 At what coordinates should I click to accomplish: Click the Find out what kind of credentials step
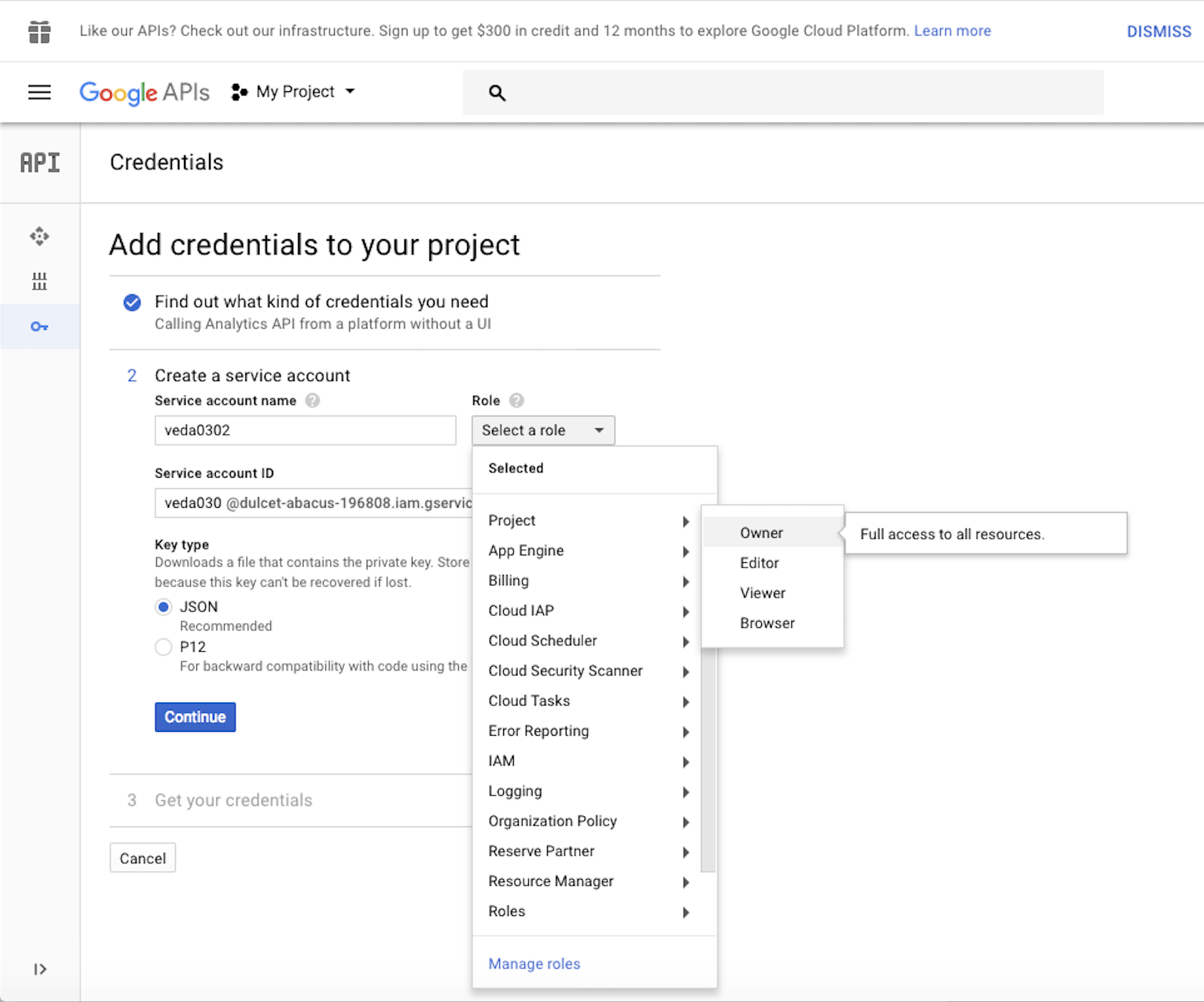point(321,302)
